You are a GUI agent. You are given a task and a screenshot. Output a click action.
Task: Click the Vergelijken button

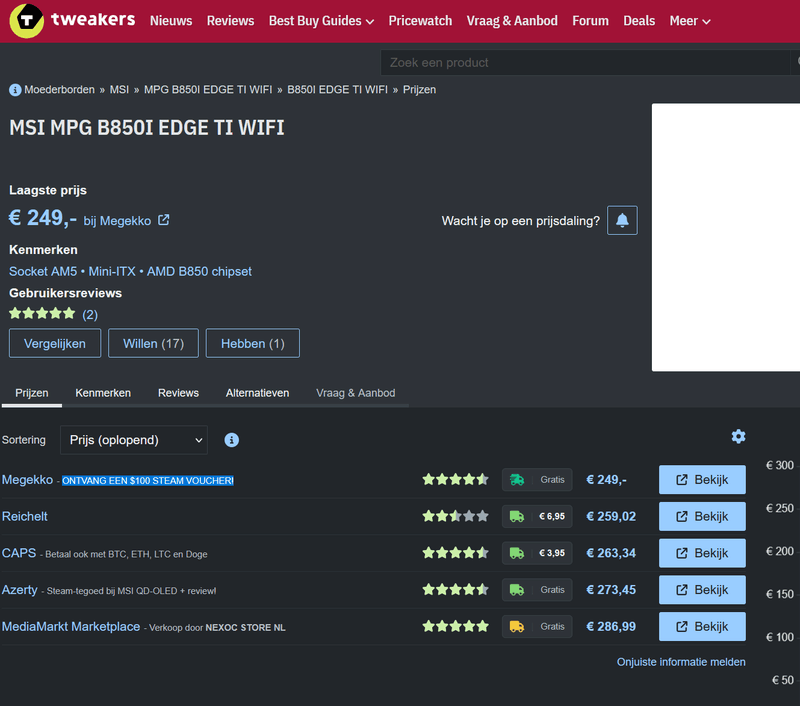[x=55, y=343]
